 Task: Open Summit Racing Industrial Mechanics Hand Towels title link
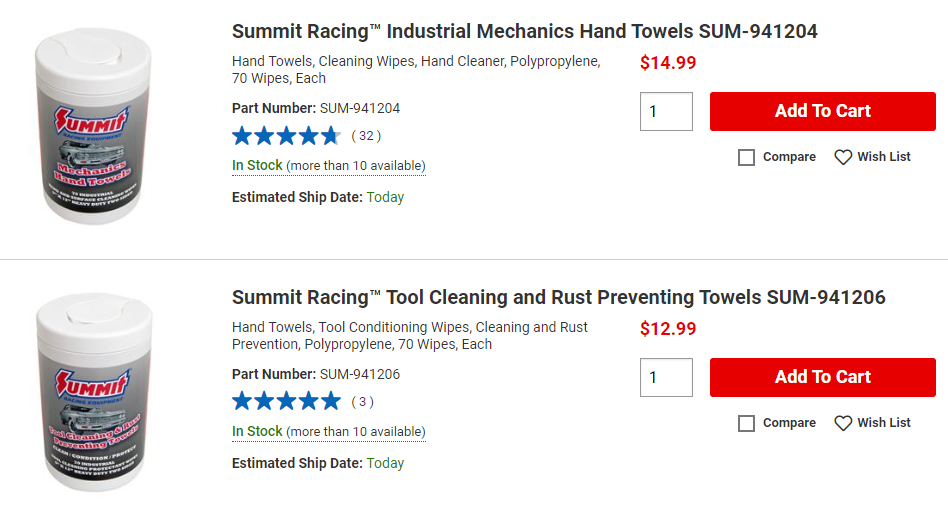pyautogui.click(x=525, y=31)
